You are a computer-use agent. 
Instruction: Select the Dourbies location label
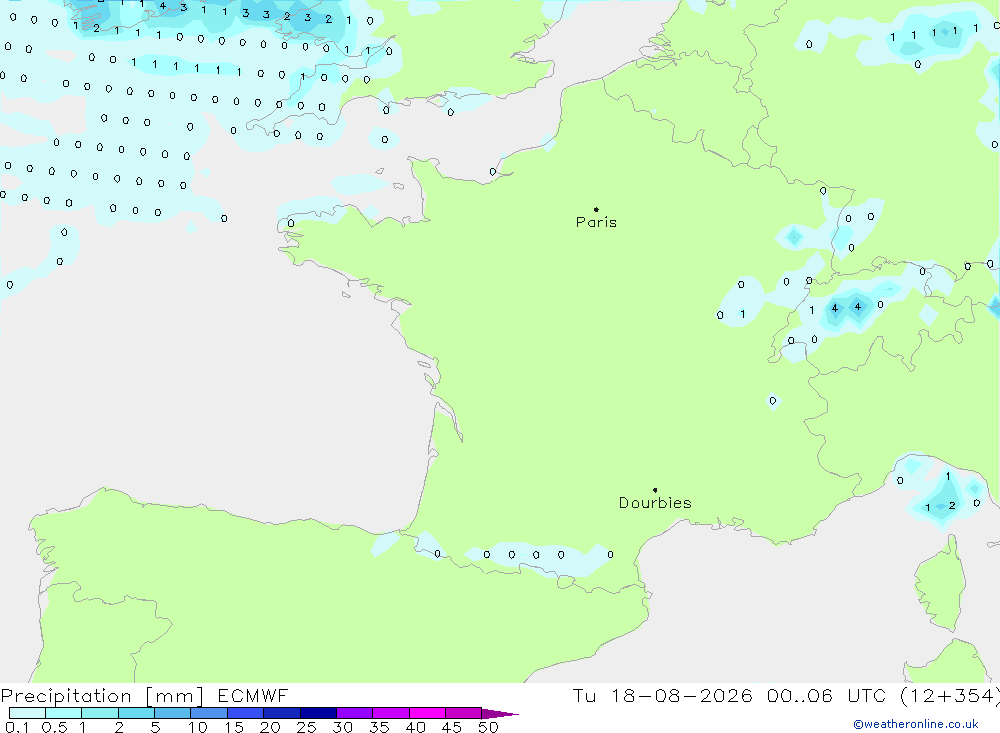(x=655, y=503)
